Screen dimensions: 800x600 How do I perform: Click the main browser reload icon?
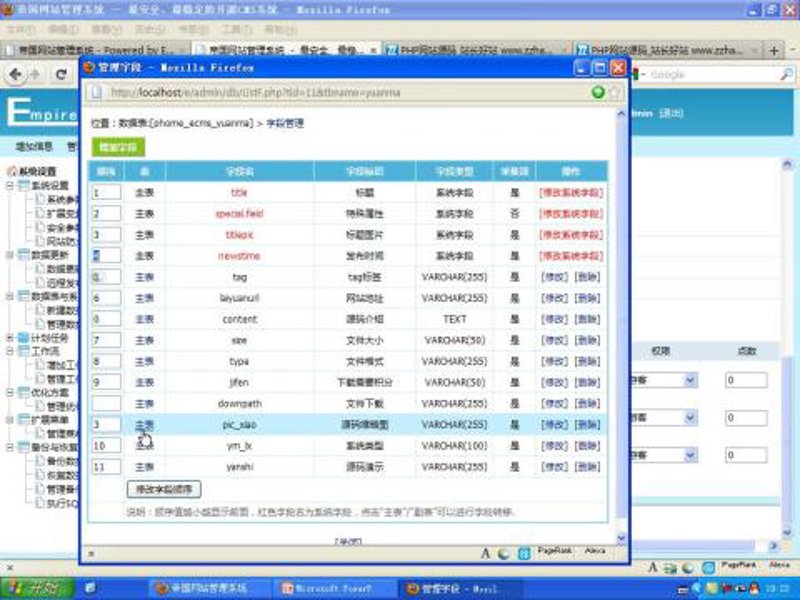pyautogui.click(x=61, y=74)
